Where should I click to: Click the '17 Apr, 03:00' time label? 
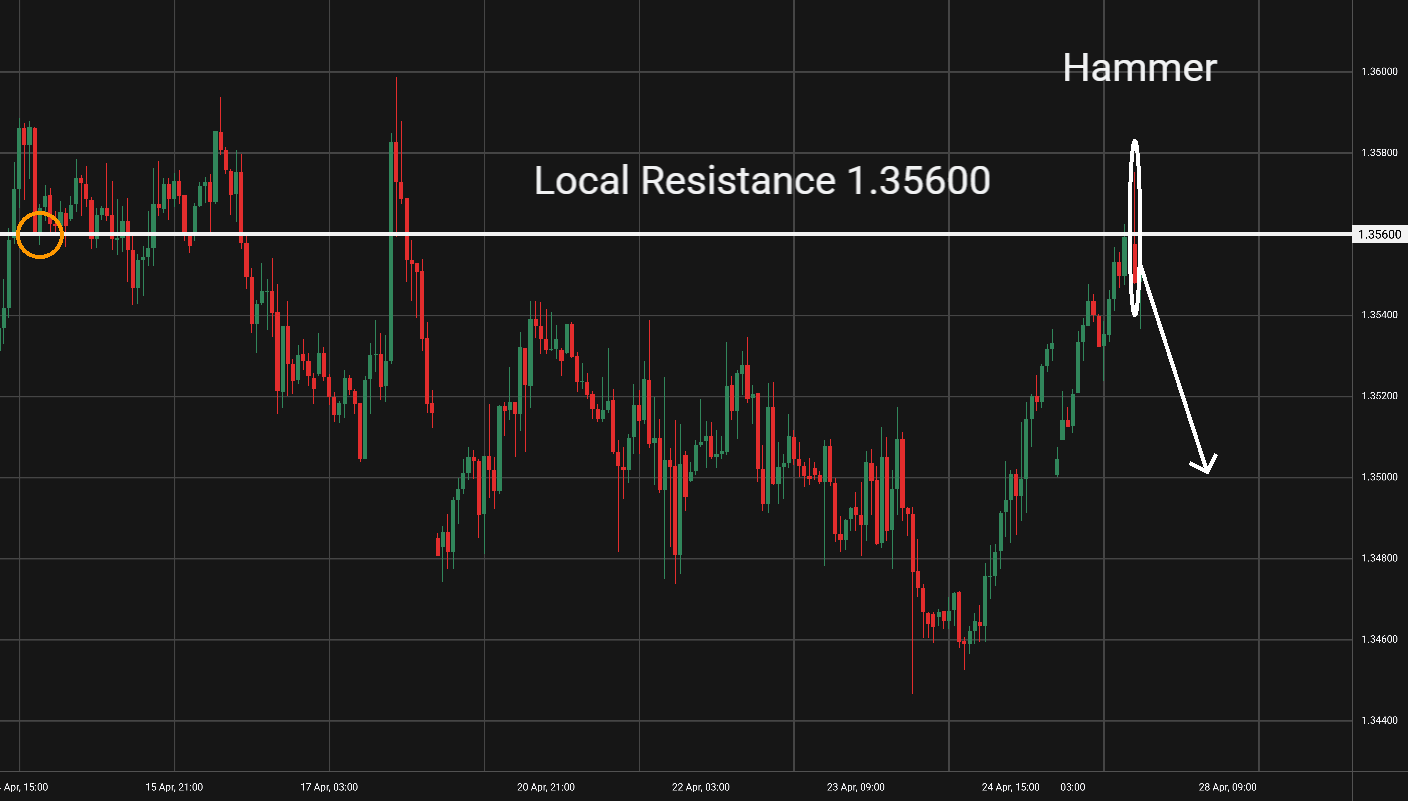[329, 787]
